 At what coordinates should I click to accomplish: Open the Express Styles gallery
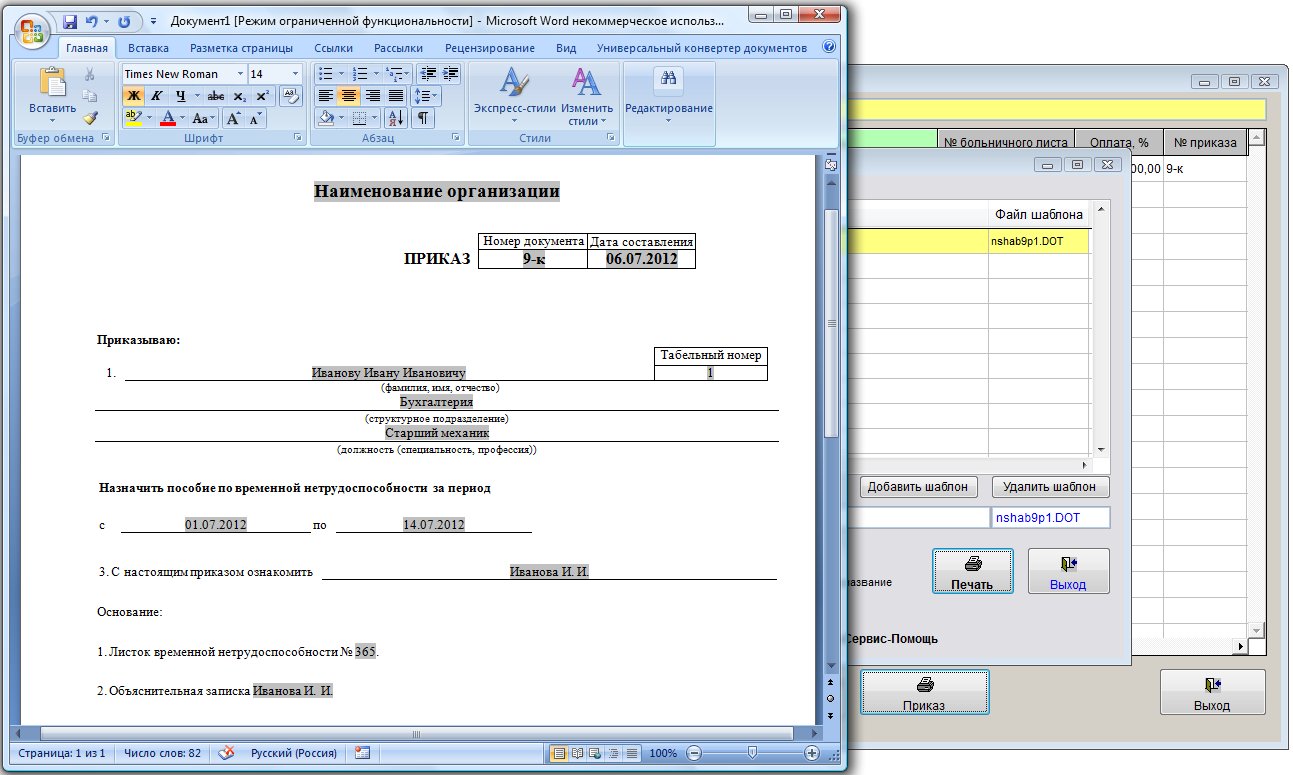click(x=514, y=96)
